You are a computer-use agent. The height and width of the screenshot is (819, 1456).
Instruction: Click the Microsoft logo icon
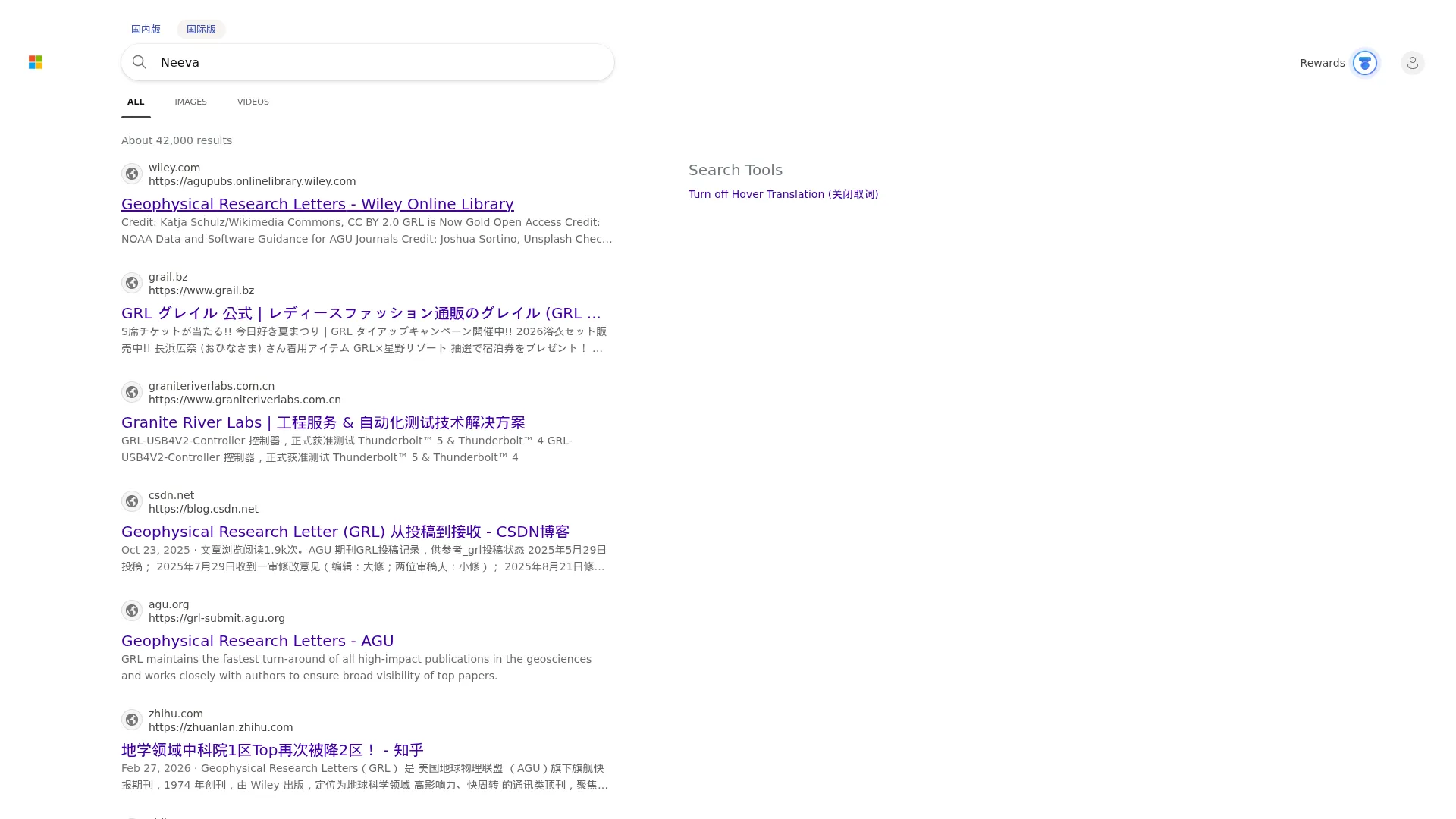pos(36,62)
